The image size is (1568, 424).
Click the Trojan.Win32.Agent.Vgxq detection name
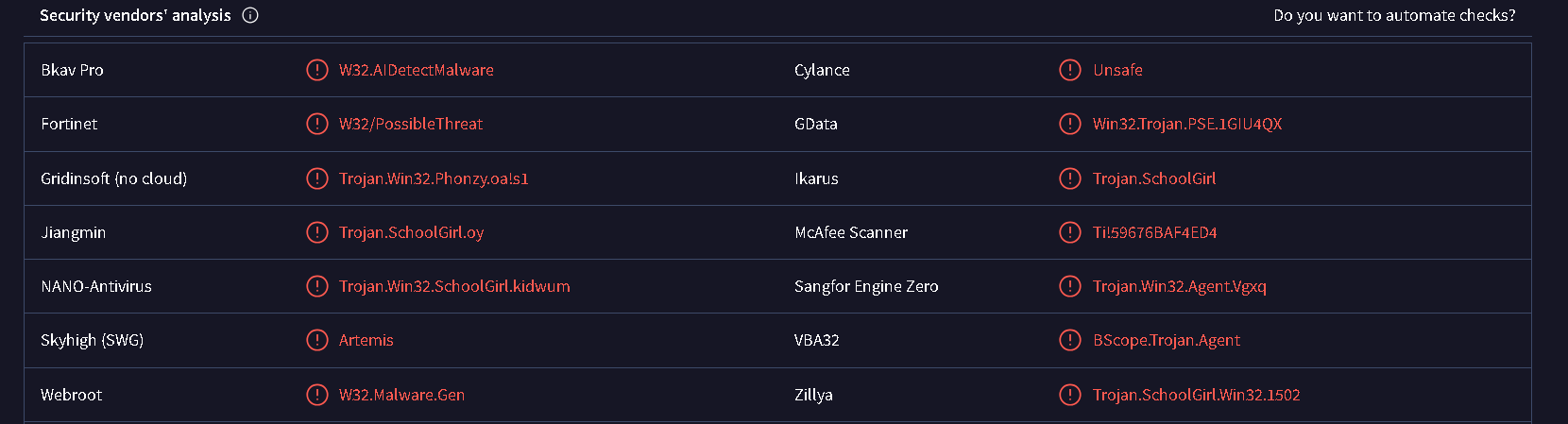tap(1180, 286)
